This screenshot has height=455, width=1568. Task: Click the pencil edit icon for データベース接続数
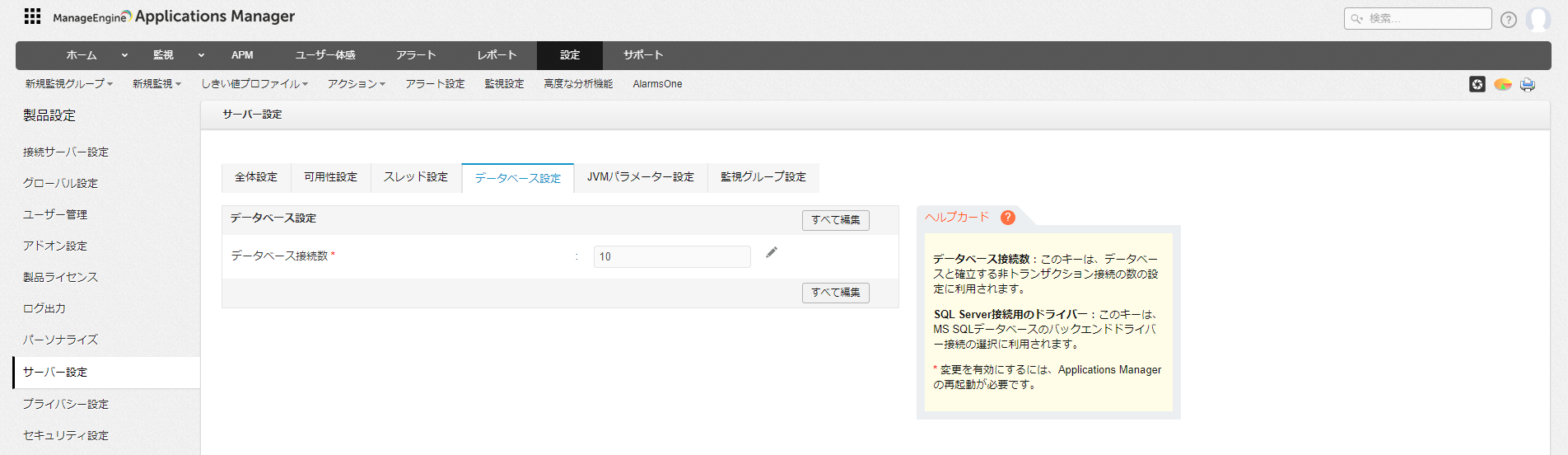(772, 253)
